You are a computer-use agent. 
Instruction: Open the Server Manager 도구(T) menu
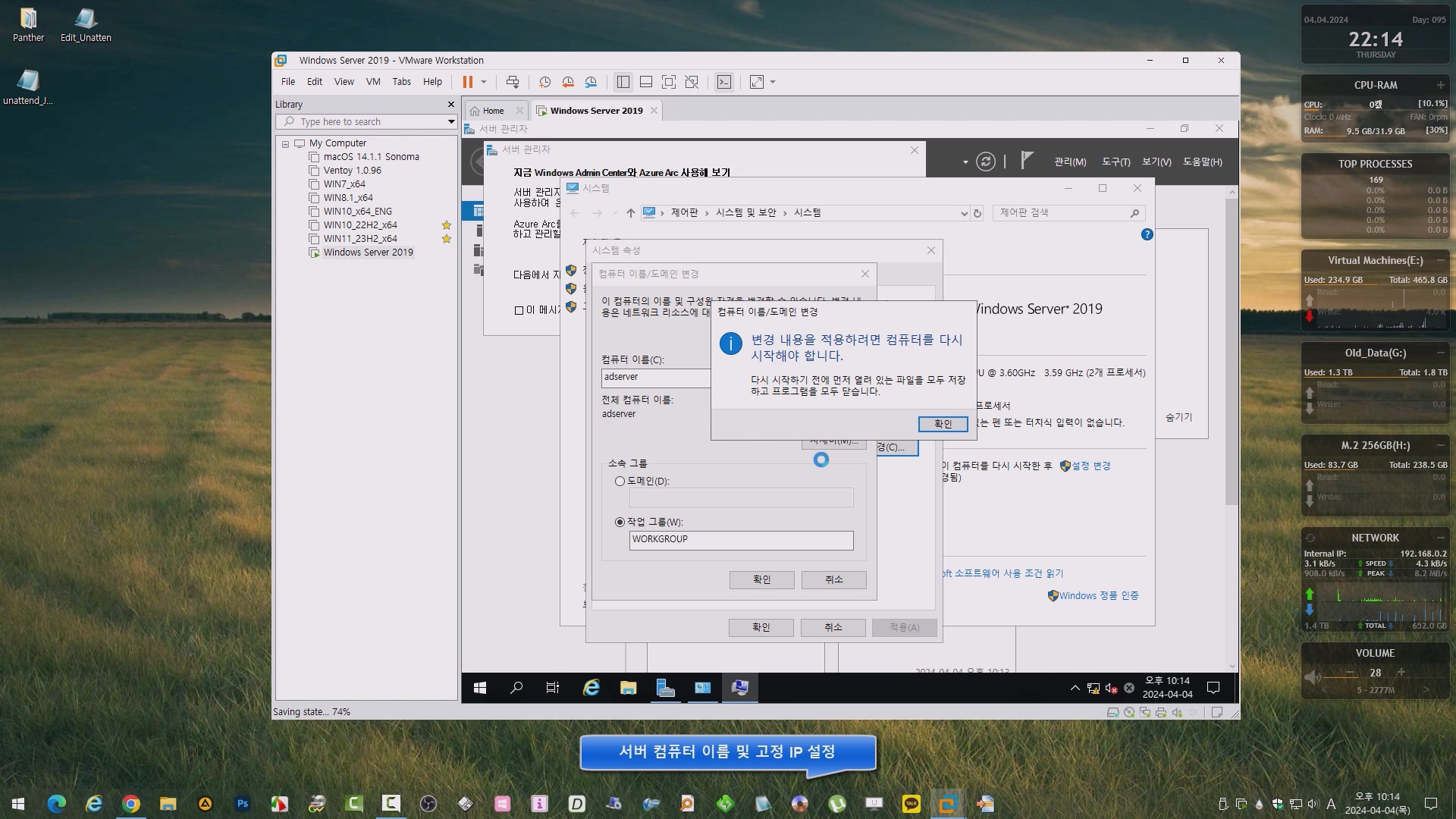tap(1116, 162)
